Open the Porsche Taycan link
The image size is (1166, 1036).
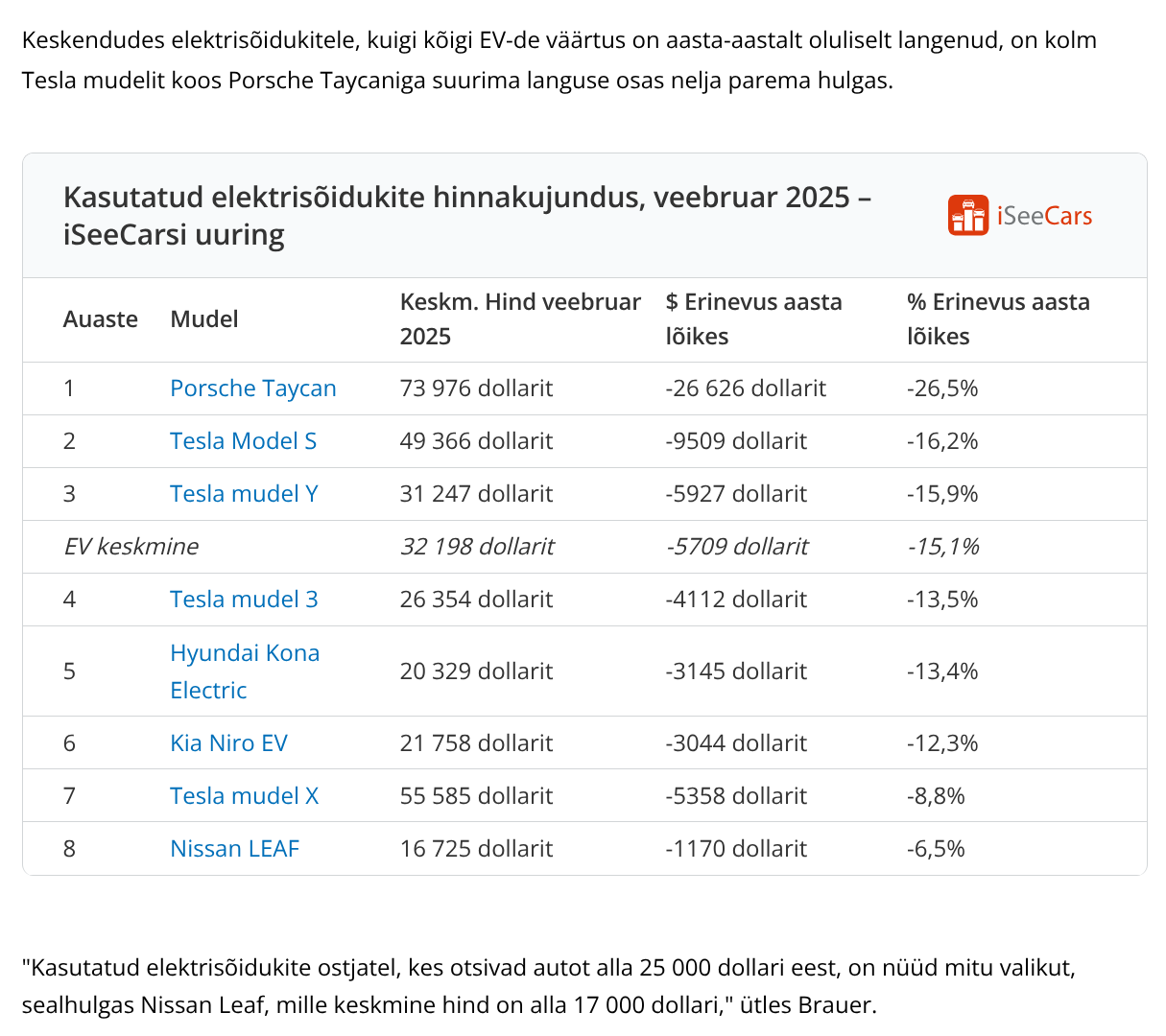point(252,388)
